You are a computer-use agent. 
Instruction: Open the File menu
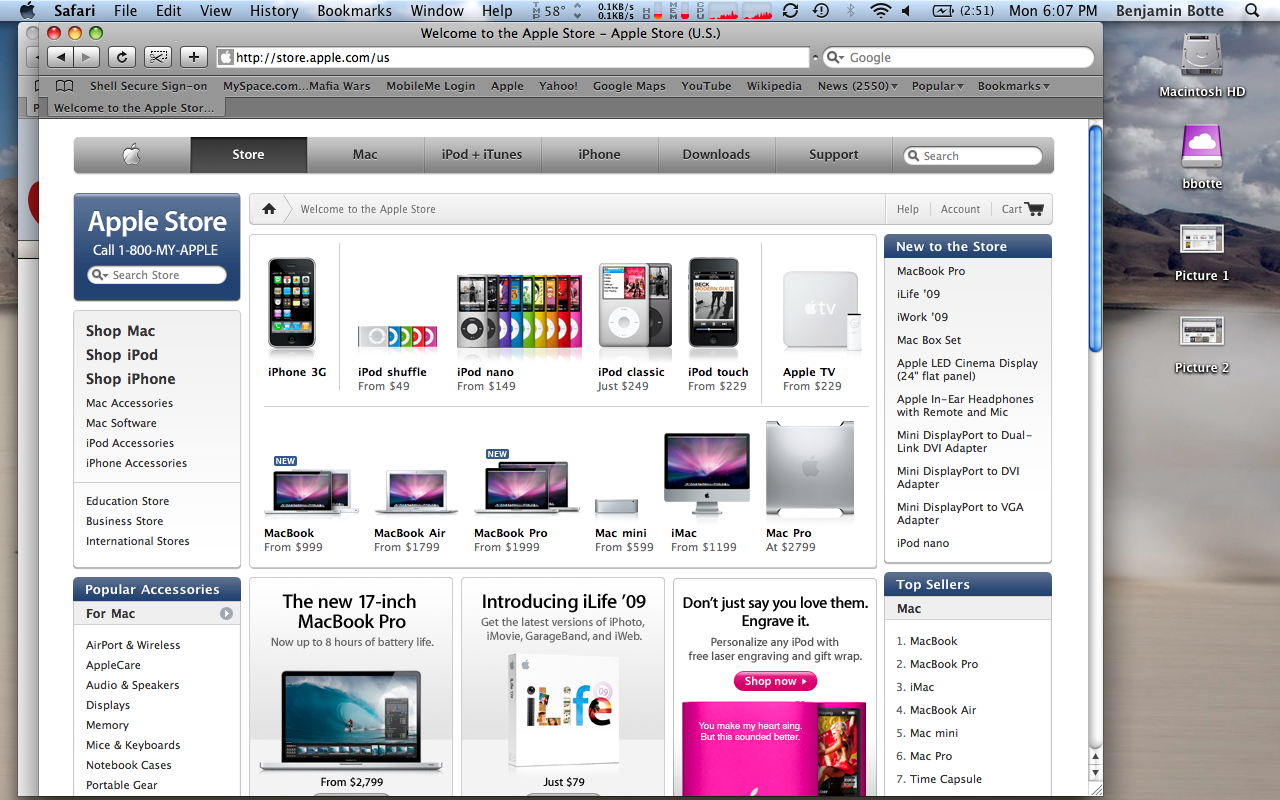(x=126, y=11)
